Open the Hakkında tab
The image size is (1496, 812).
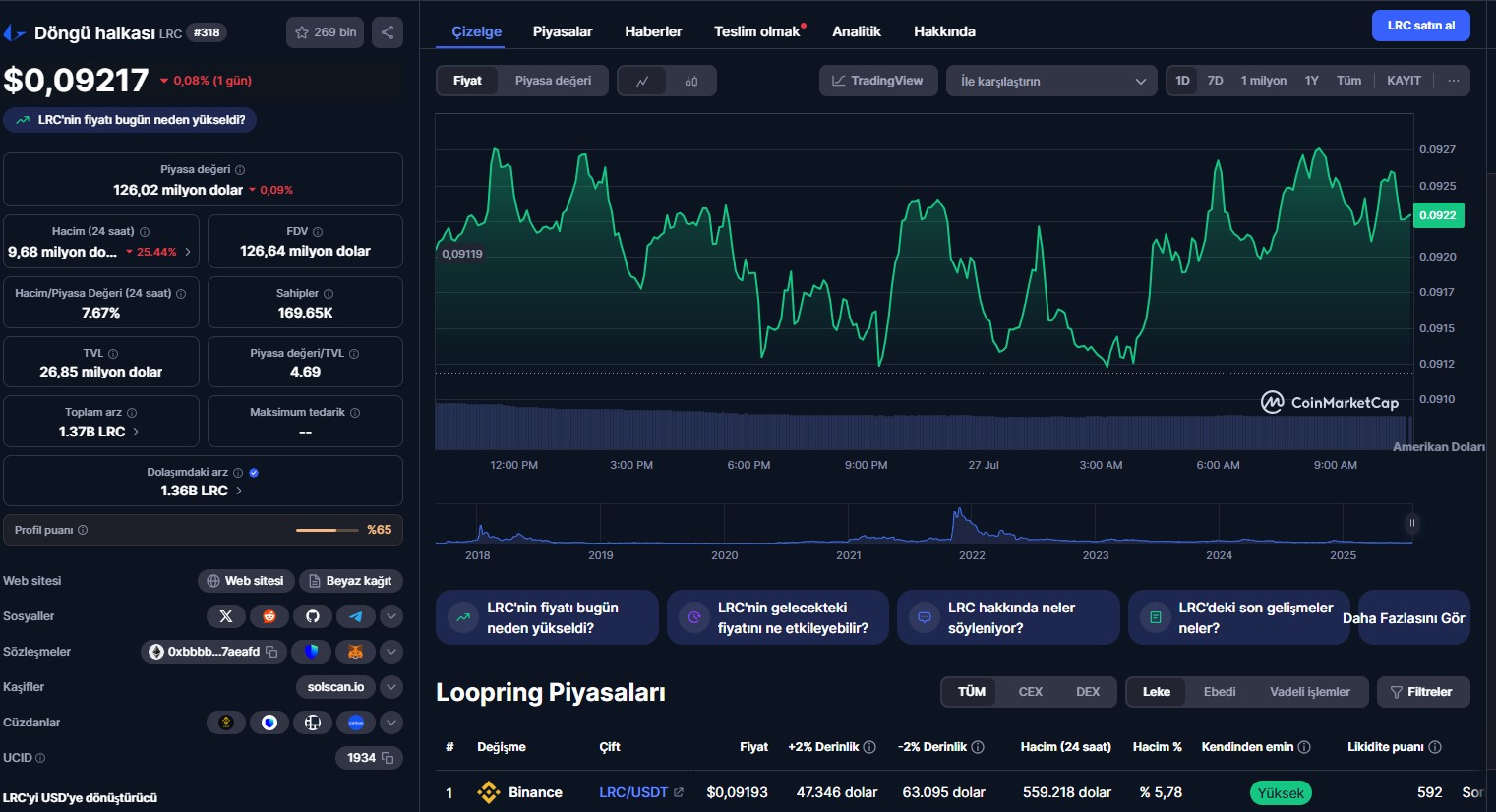pos(944,31)
